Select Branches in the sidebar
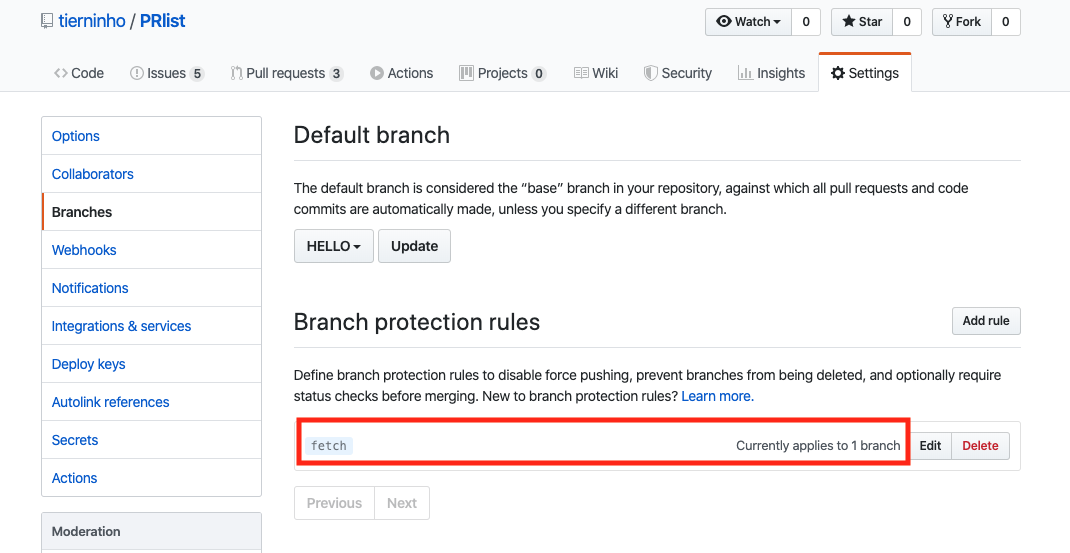 tap(151, 212)
